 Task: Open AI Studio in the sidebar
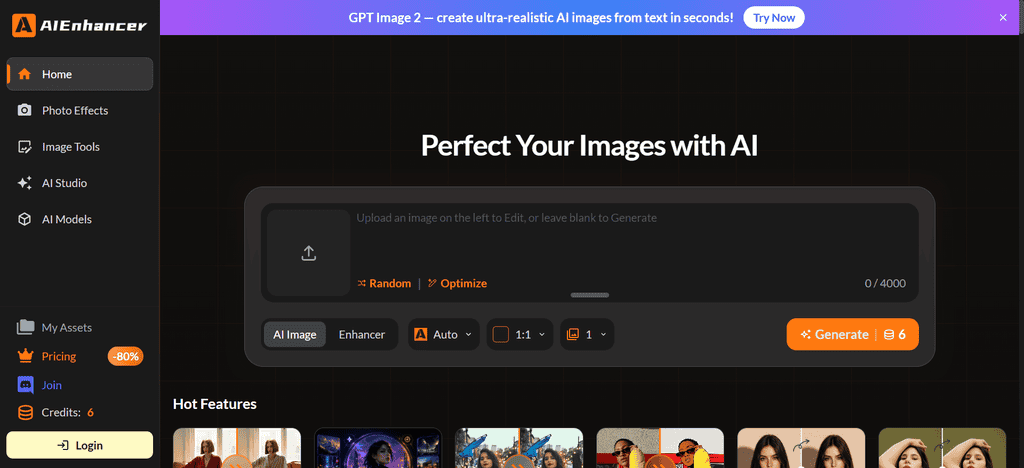pos(80,183)
